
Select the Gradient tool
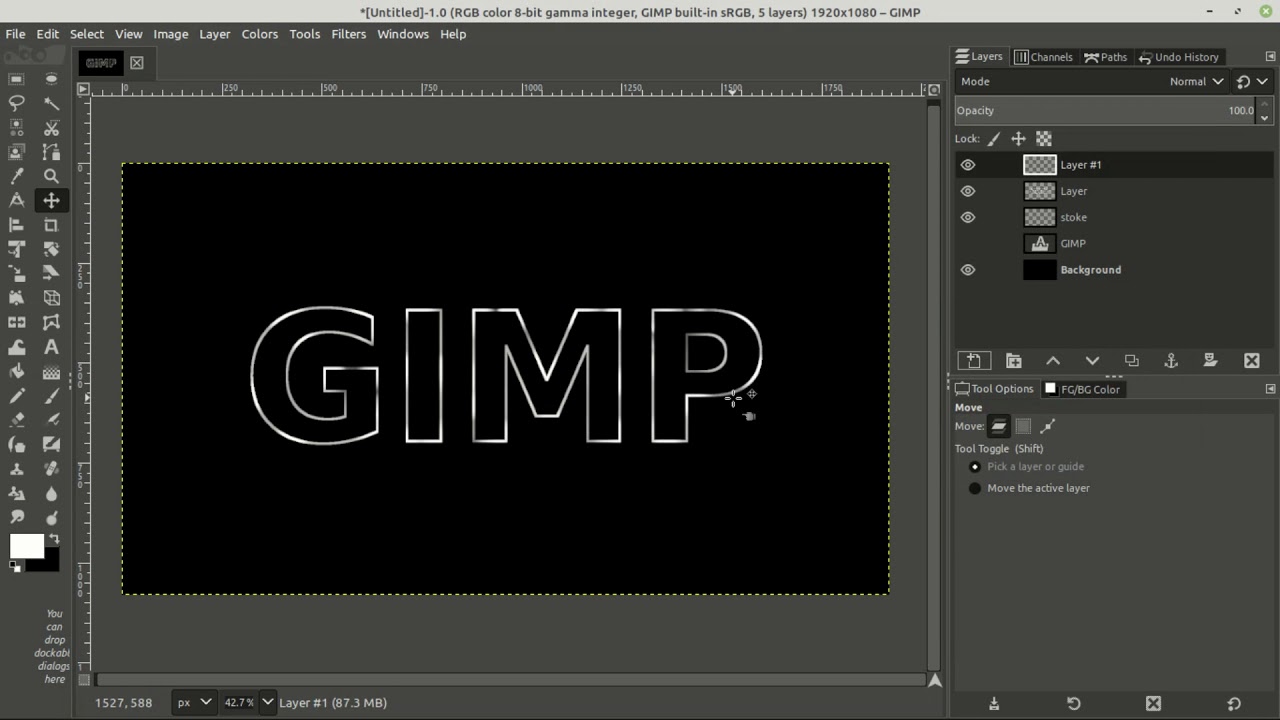[51, 372]
